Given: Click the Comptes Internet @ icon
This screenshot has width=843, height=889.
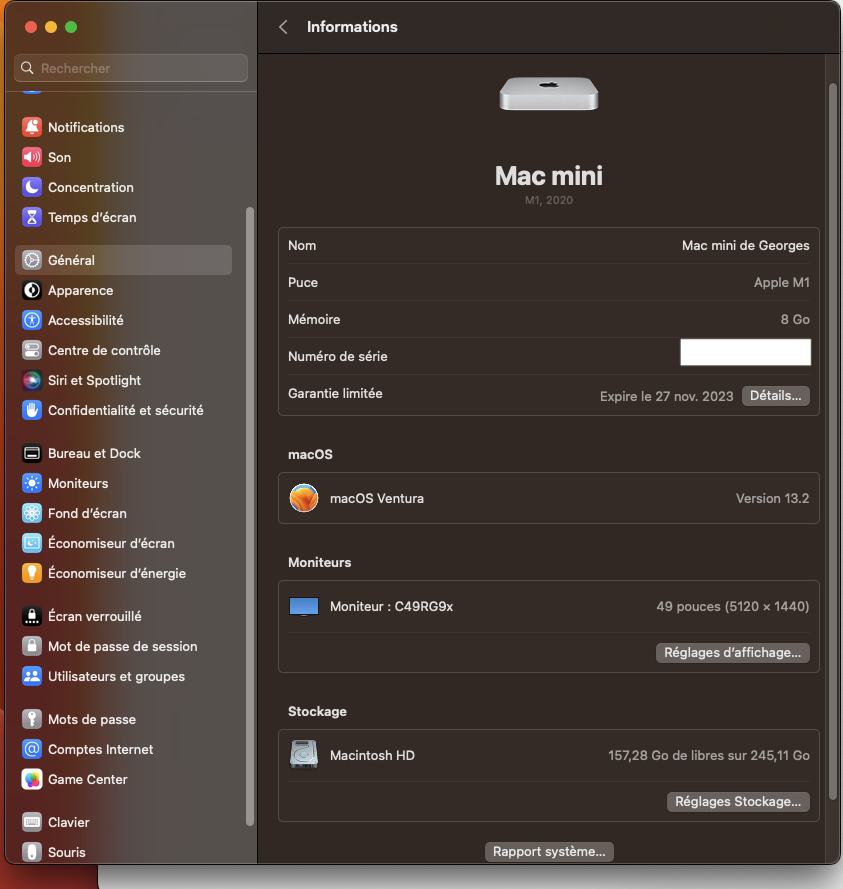Looking at the screenshot, I should (x=32, y=750).
